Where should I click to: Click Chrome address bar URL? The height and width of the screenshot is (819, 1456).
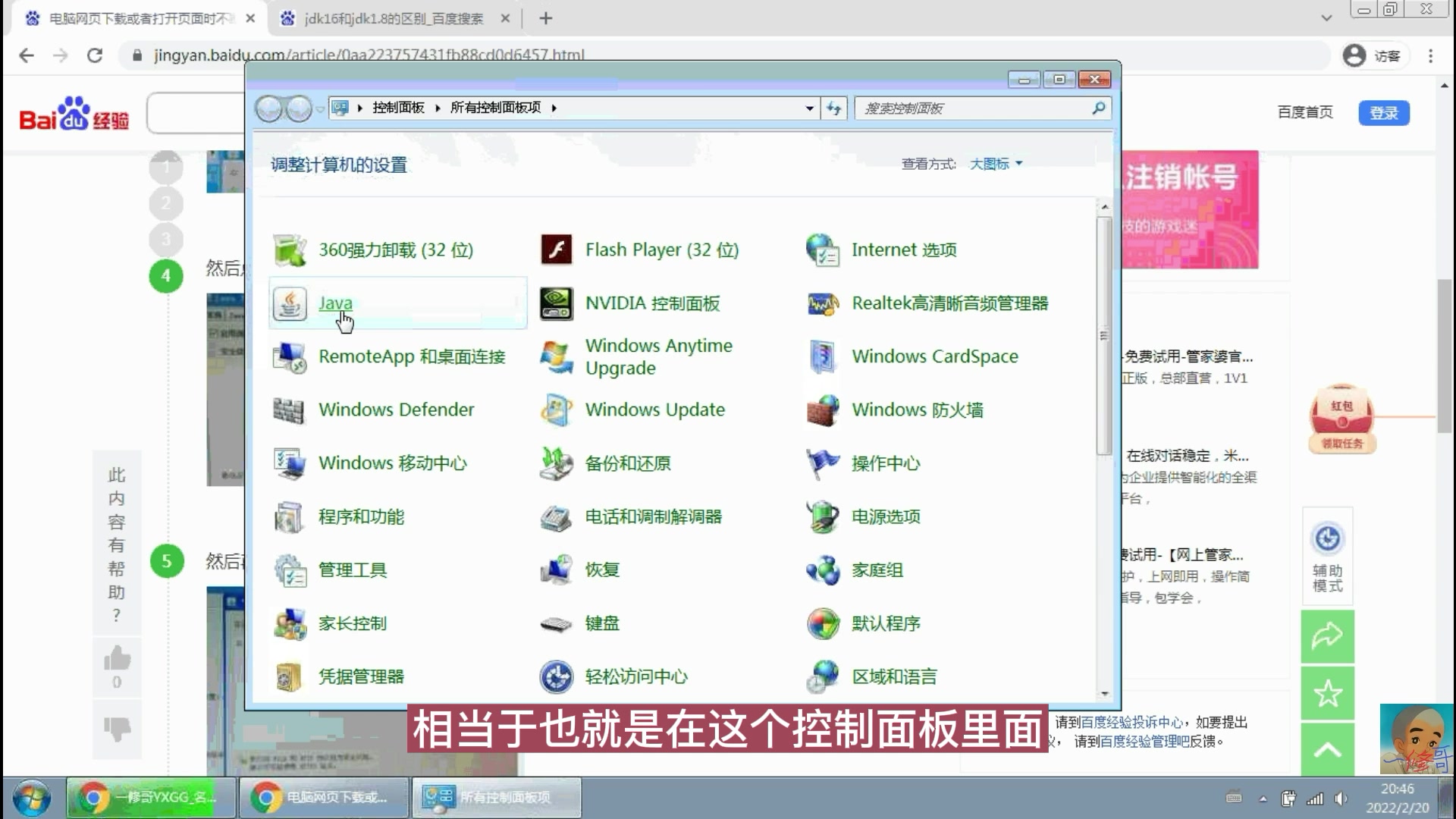point(369,55)
